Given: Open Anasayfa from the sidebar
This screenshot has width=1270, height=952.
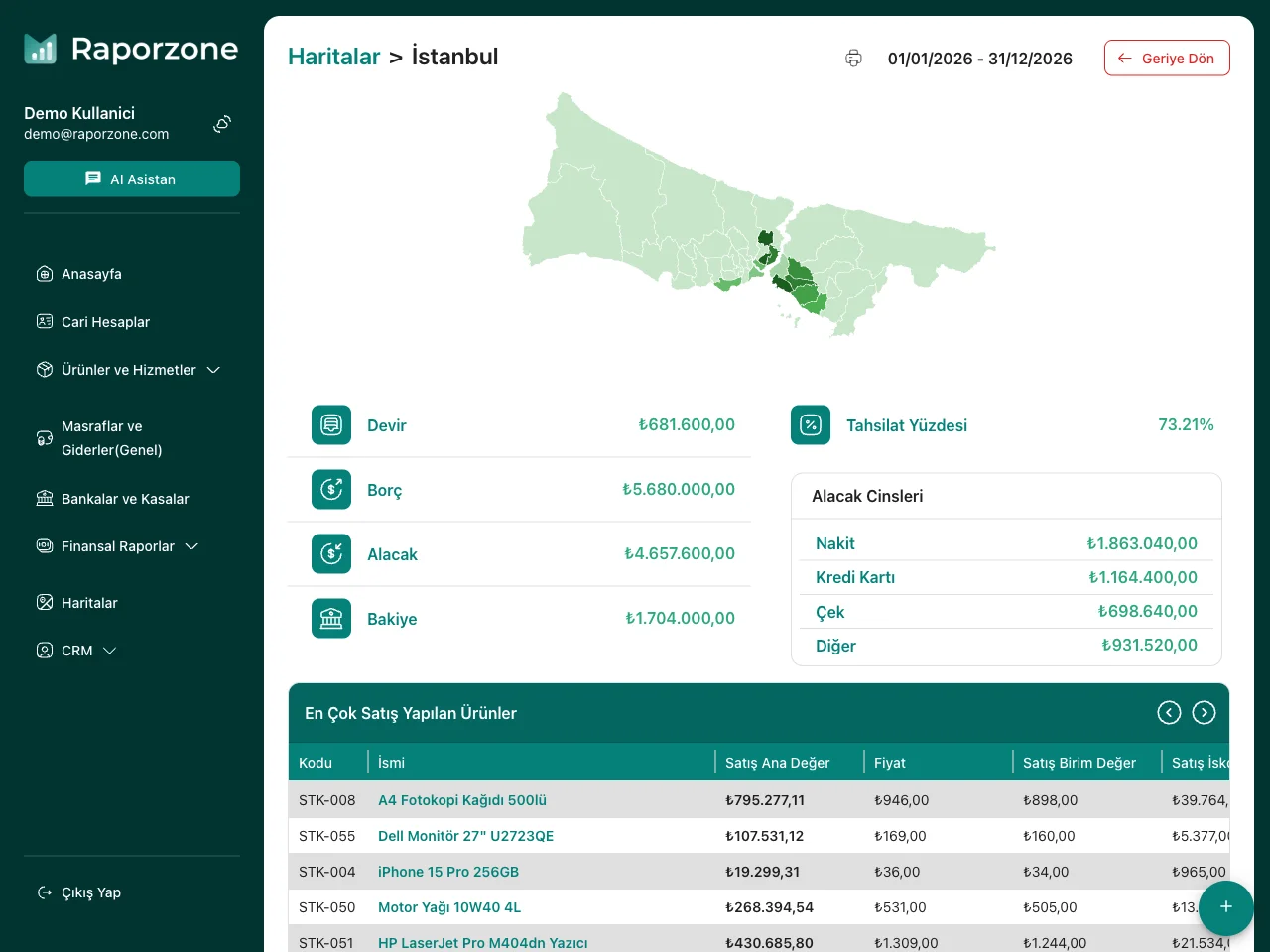Looking at the screenshot, I should coord(91,274).
